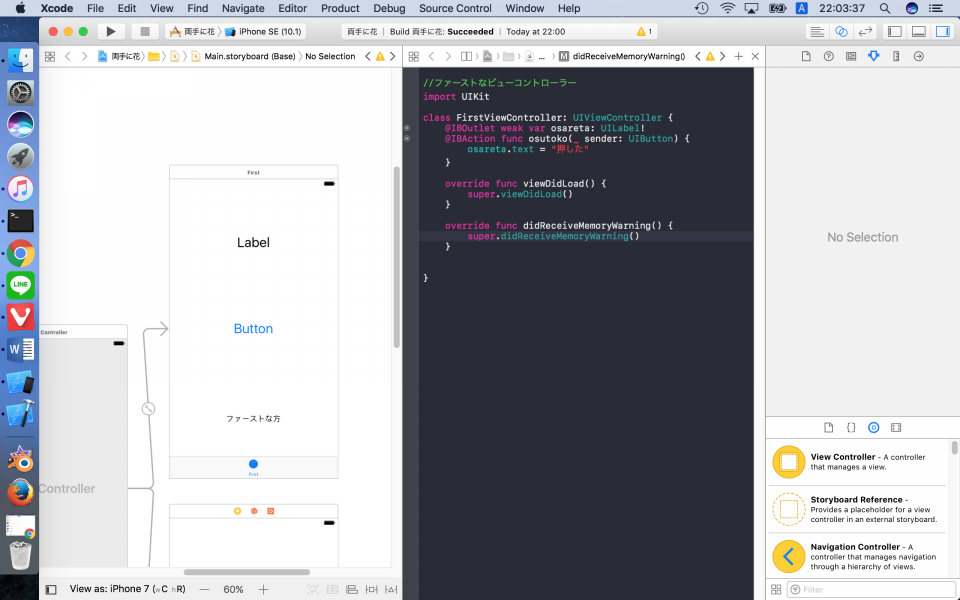Image resolution: width=960 pixels, height=600 pixels.
Task: Open the File menu
Action: tap(96, 8)
